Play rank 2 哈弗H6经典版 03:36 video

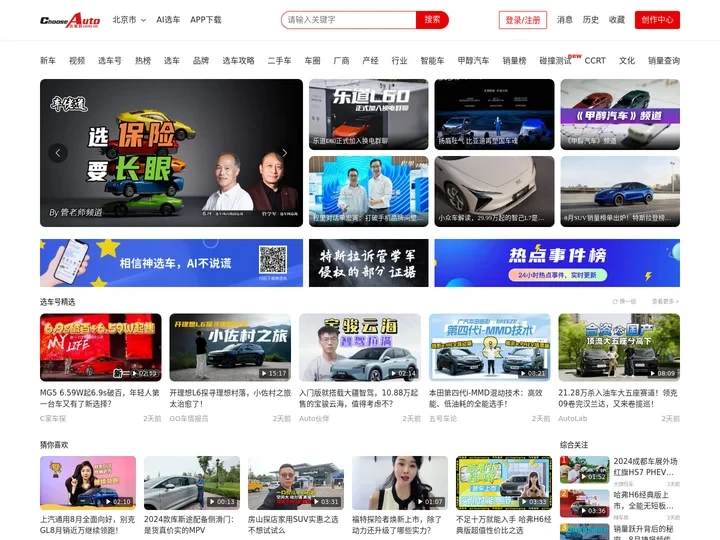click(585, 504)
